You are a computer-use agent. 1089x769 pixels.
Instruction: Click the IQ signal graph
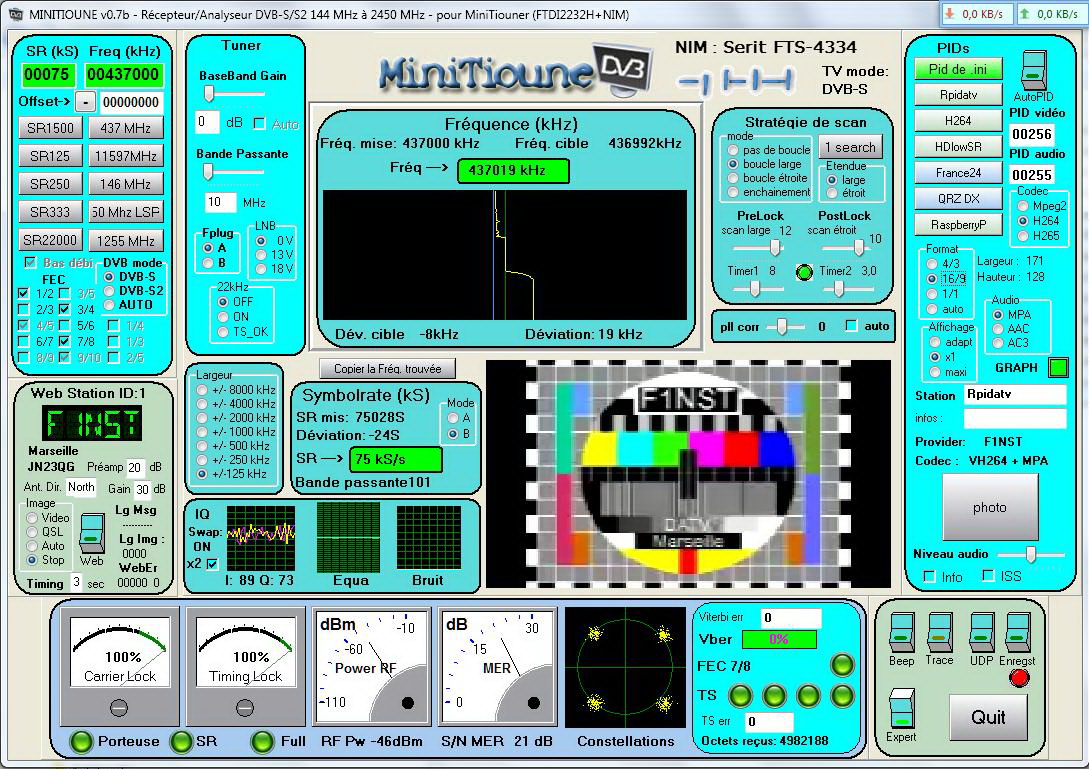click(x=261, y=538)
